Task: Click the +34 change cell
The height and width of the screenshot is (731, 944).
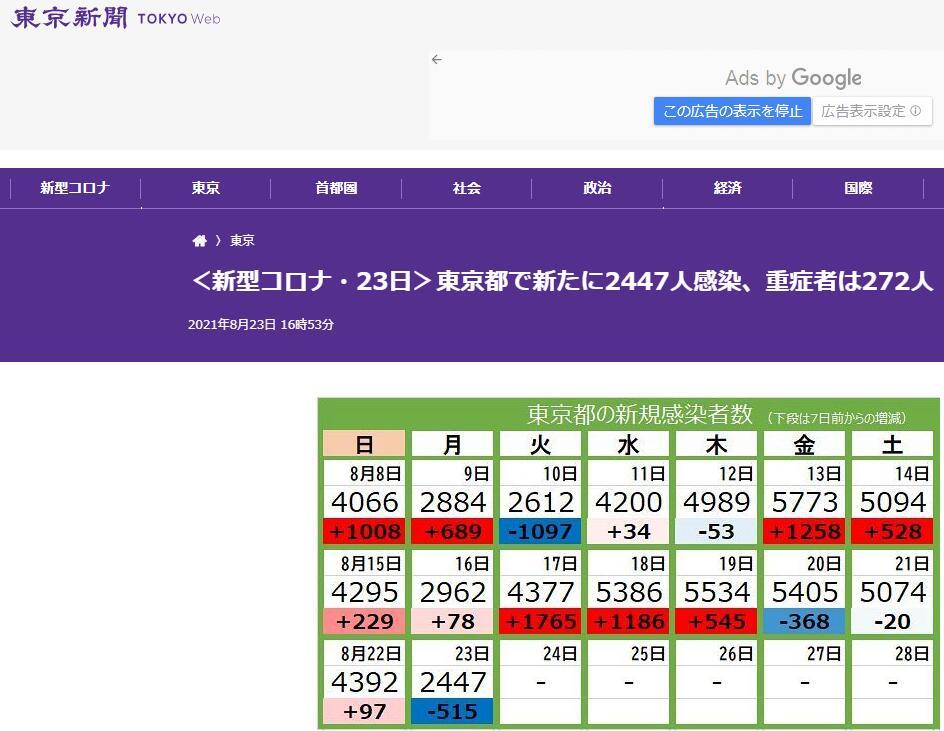Action: [628, 531]
